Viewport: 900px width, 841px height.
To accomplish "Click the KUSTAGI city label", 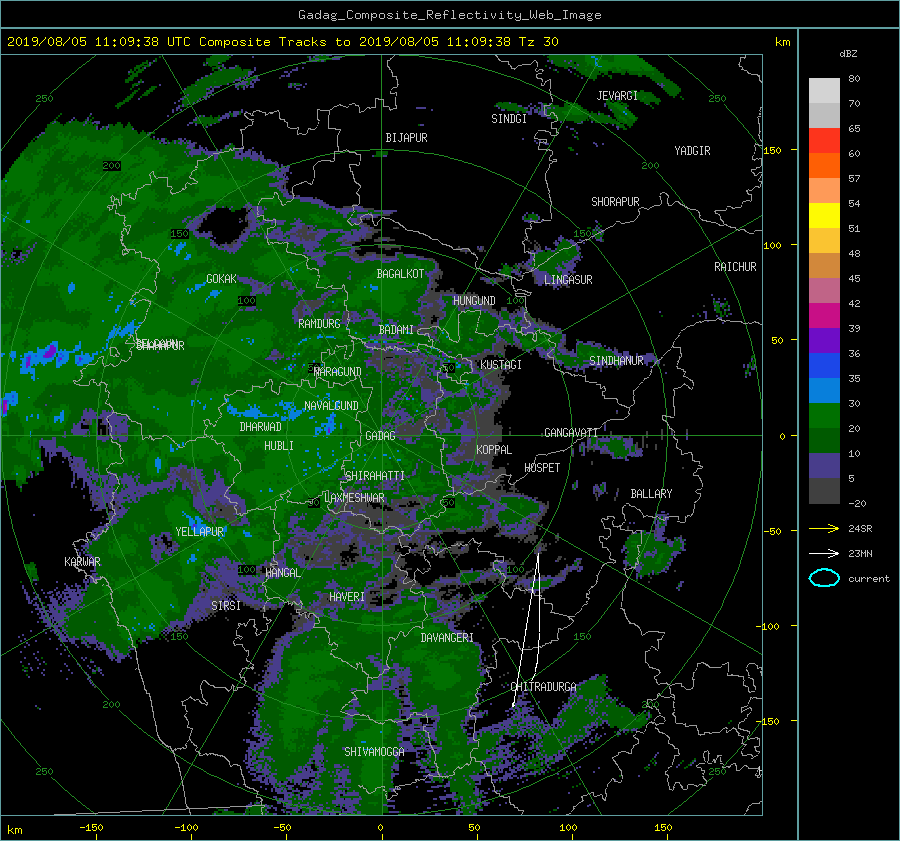I will tap(501, 365).
